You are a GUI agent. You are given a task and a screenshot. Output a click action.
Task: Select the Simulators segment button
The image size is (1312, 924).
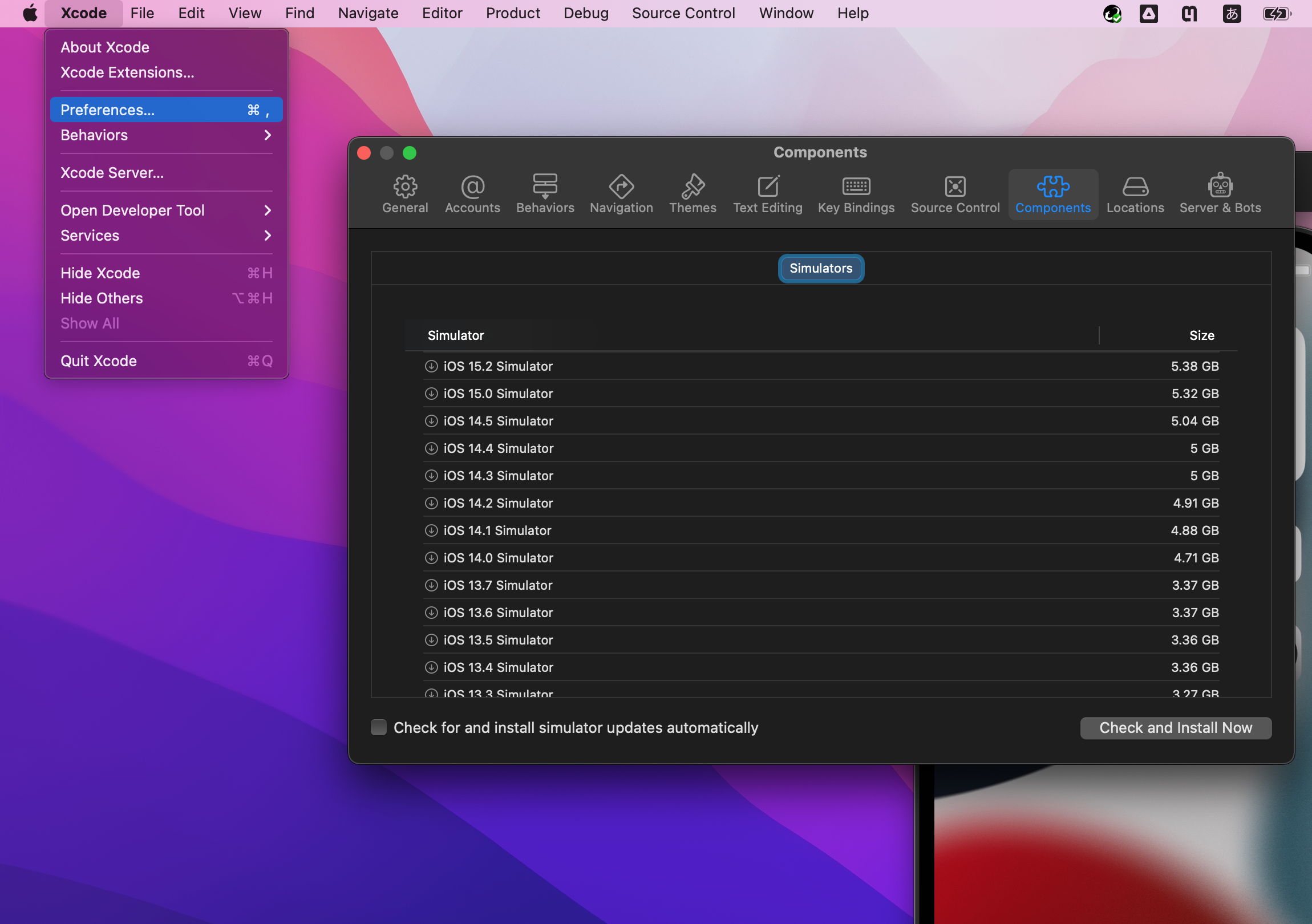821,268
